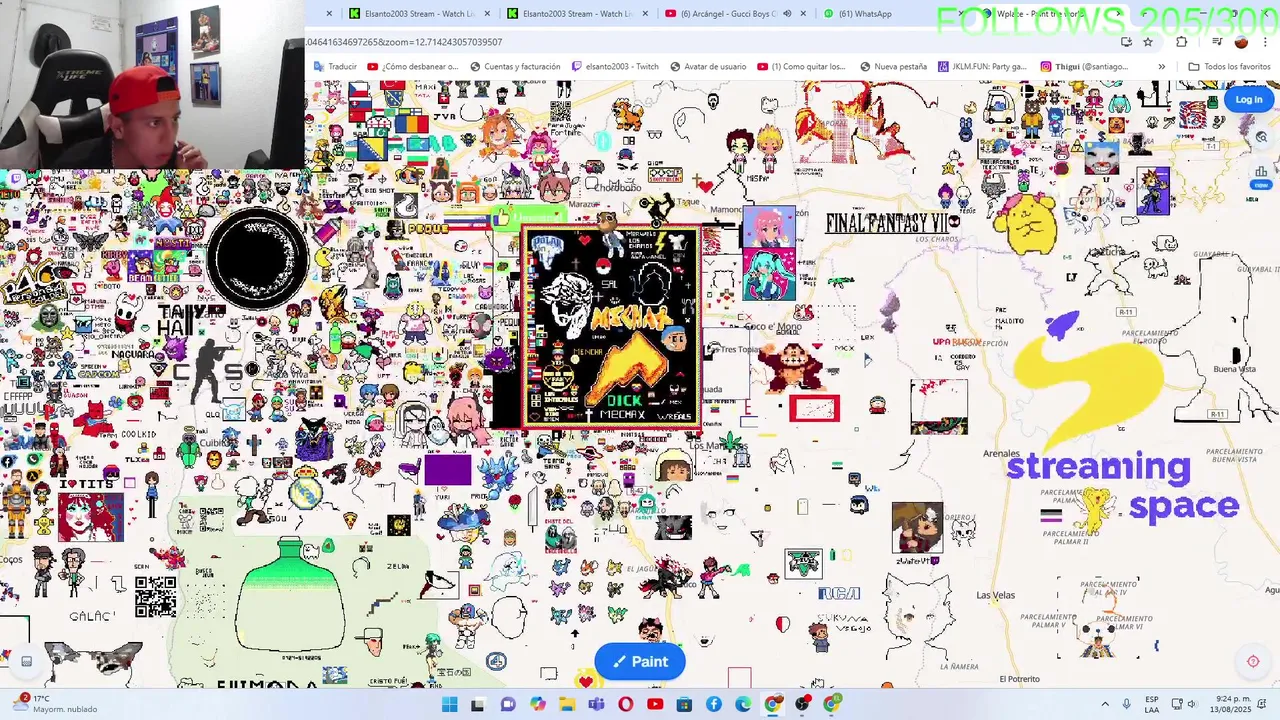Open Thigui Instagram bookmark

coord(1084,67)
